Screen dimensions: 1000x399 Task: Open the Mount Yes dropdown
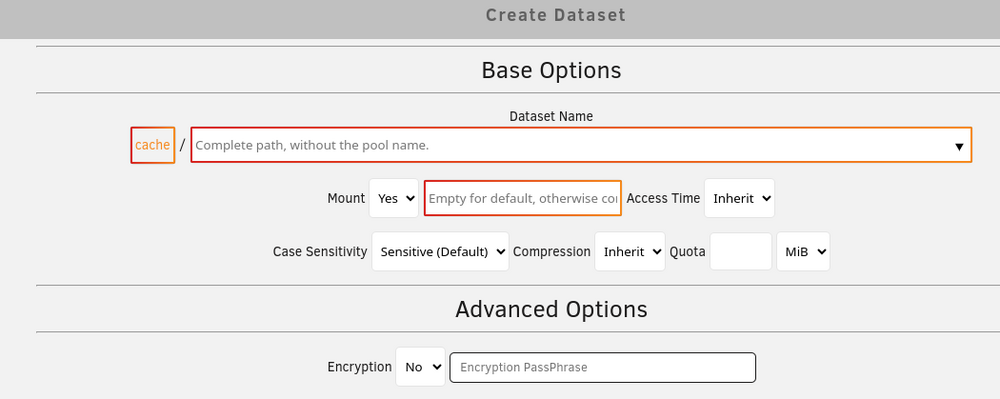click(393, 198)
